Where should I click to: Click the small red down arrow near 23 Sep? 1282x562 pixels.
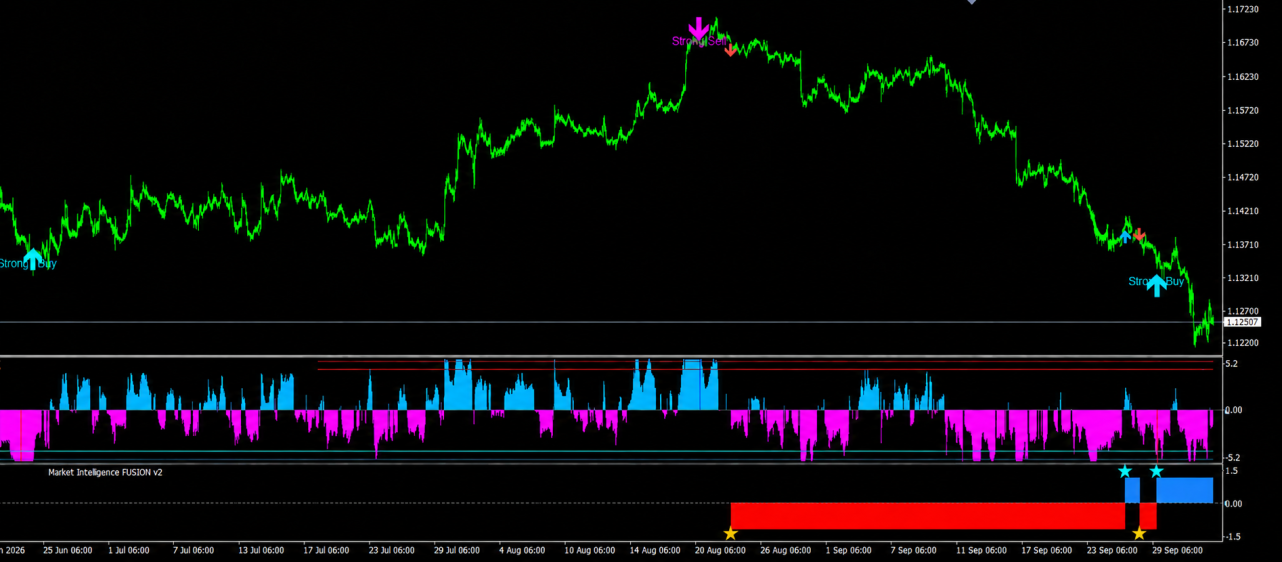click(1139, 236)
